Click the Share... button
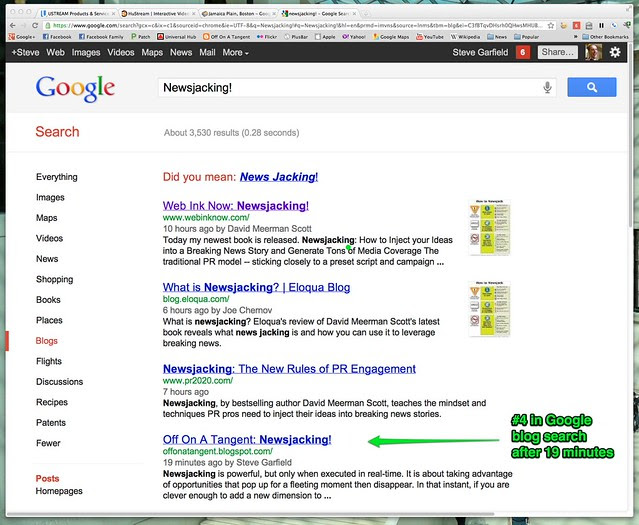 pos(557,52)
